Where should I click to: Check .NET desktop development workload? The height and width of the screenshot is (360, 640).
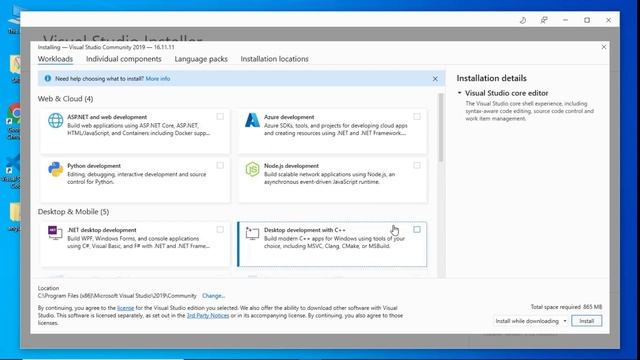(220, 229)
